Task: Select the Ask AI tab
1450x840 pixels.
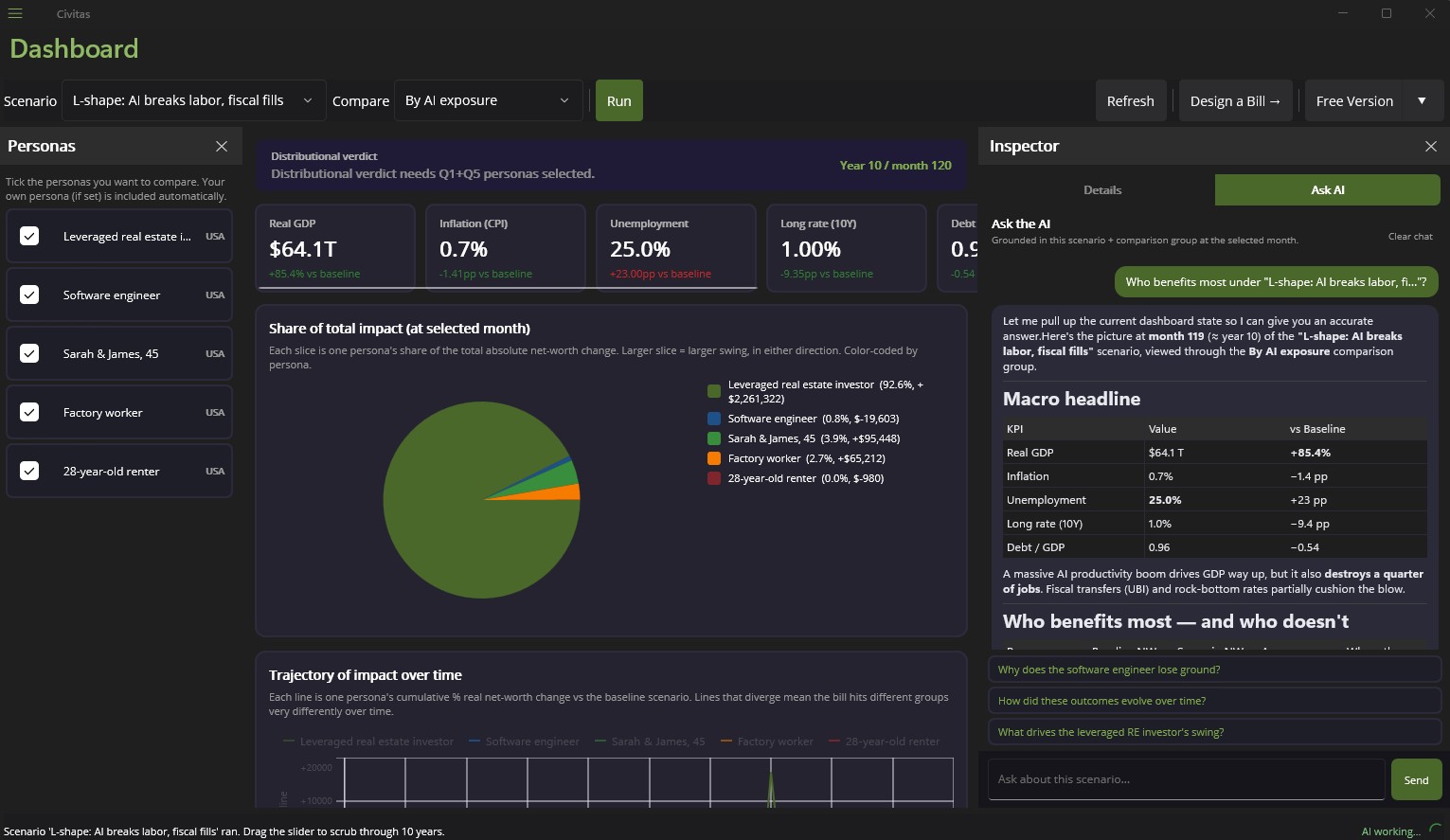Action: (1328, 189)
